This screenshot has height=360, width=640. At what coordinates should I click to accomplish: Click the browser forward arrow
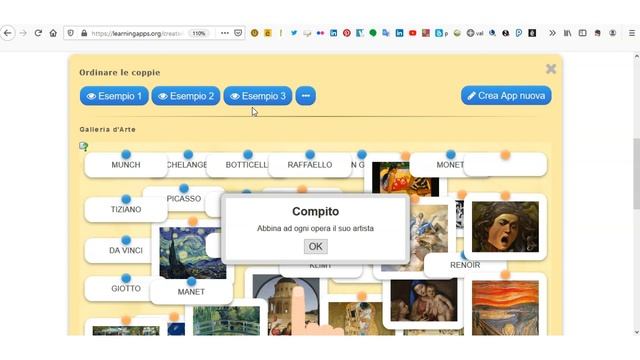(x=23, y=33)
